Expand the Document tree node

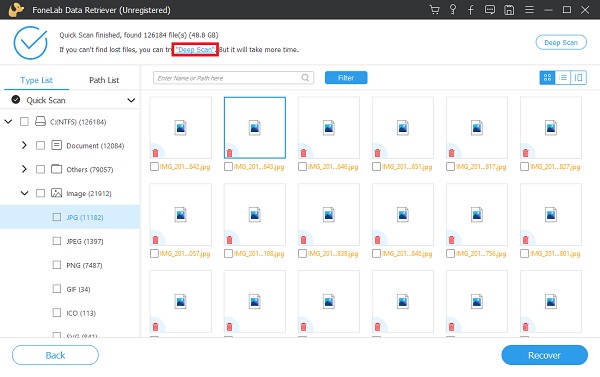(x=24, y=145)
